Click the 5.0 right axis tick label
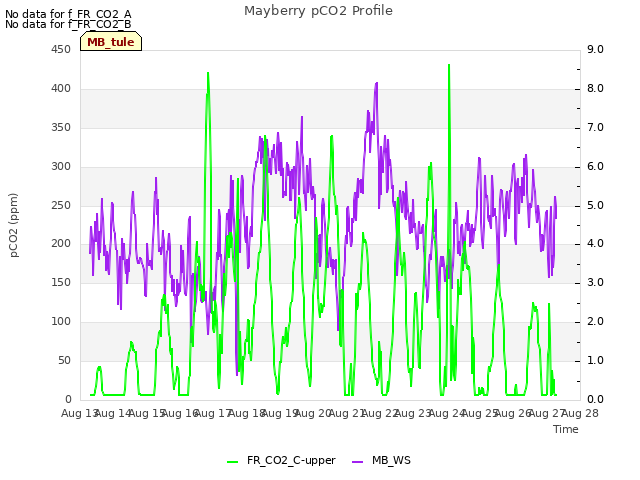Viewport: 640px width, 480px height. click(595, 205)
